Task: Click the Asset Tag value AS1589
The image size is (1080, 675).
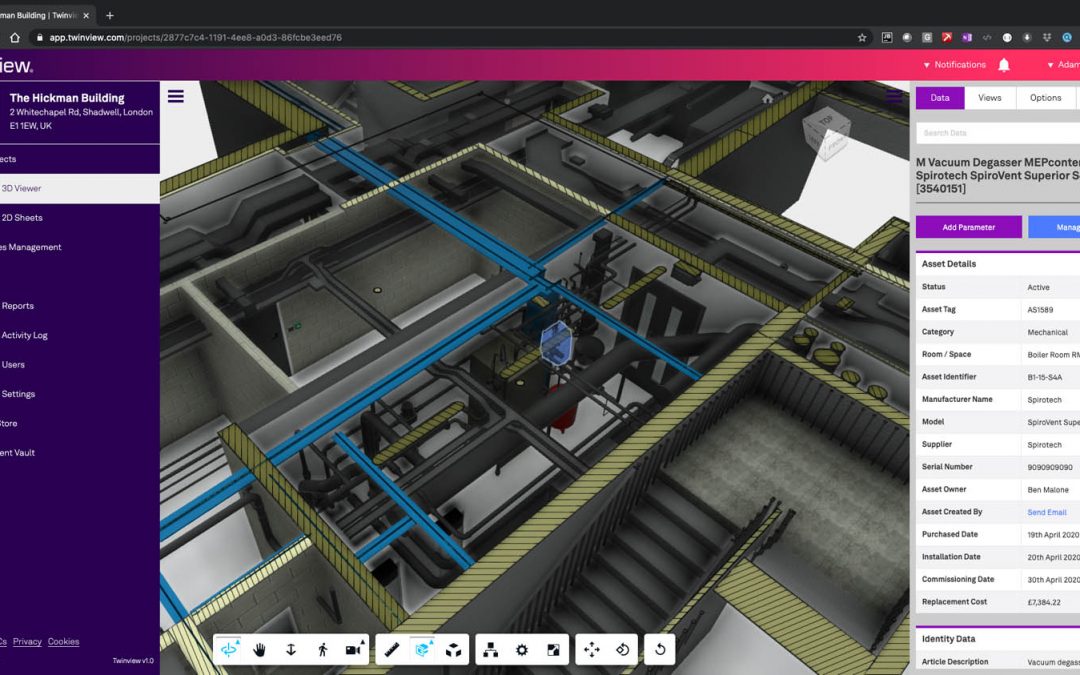Action: 1040,310
